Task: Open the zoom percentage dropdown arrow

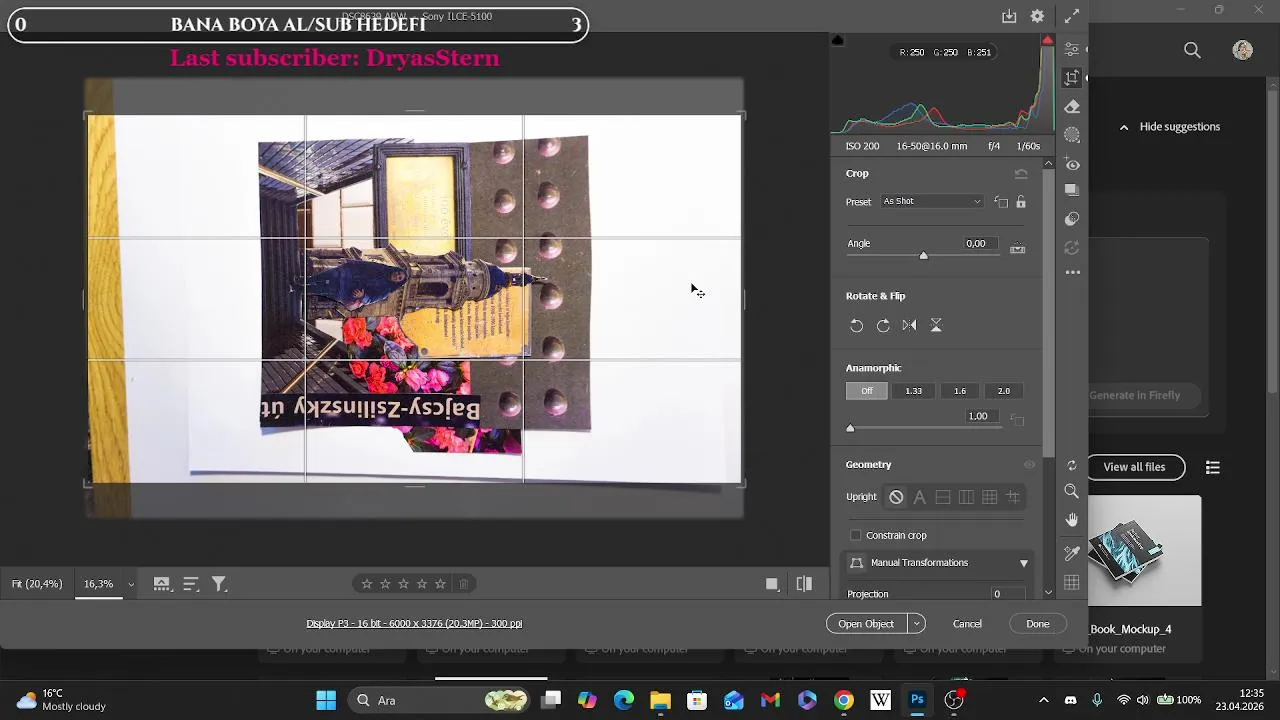Action: (130, 585)
